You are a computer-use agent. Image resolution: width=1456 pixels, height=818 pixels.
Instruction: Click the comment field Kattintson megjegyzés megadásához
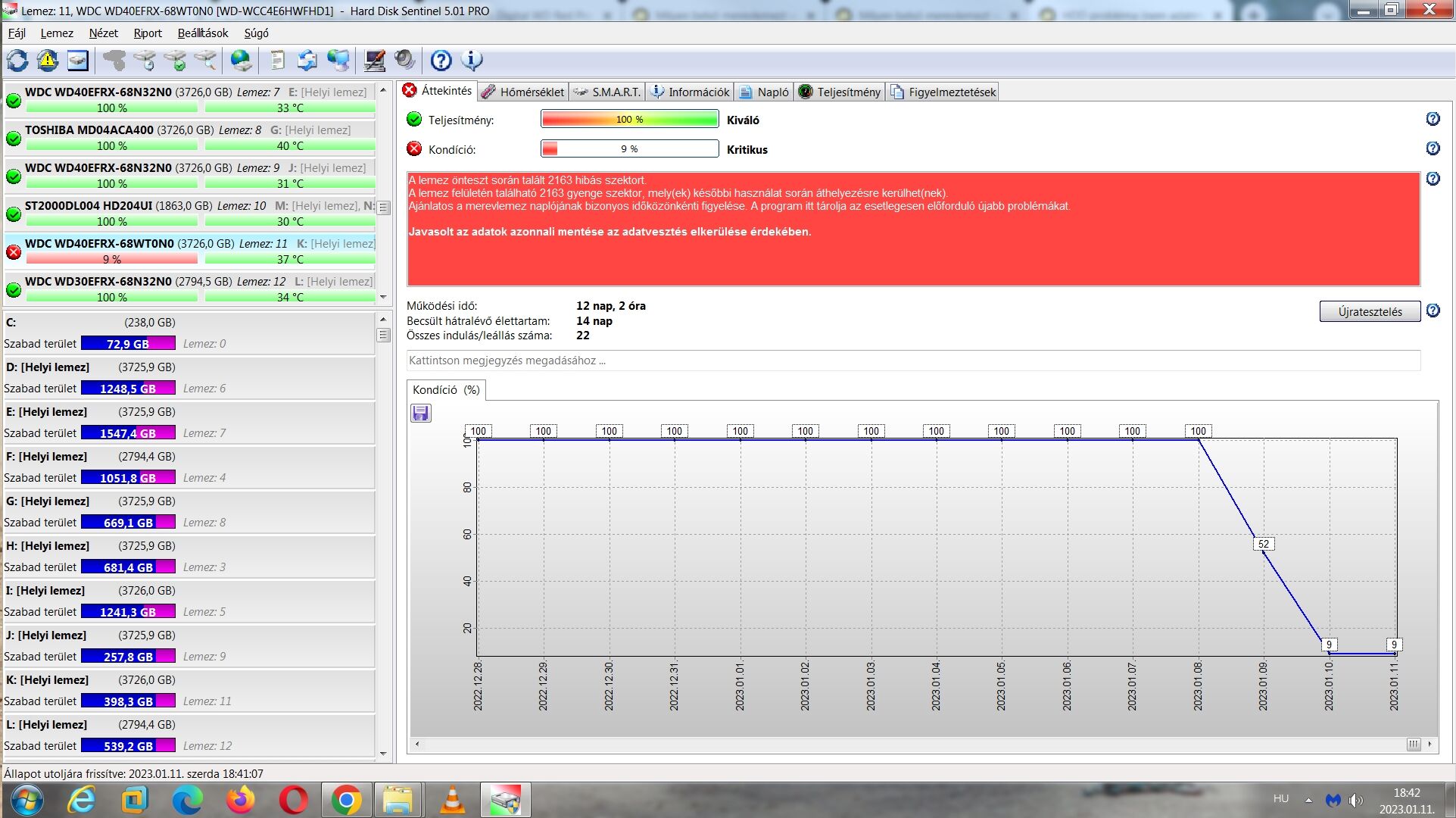[x=913, y=361]
